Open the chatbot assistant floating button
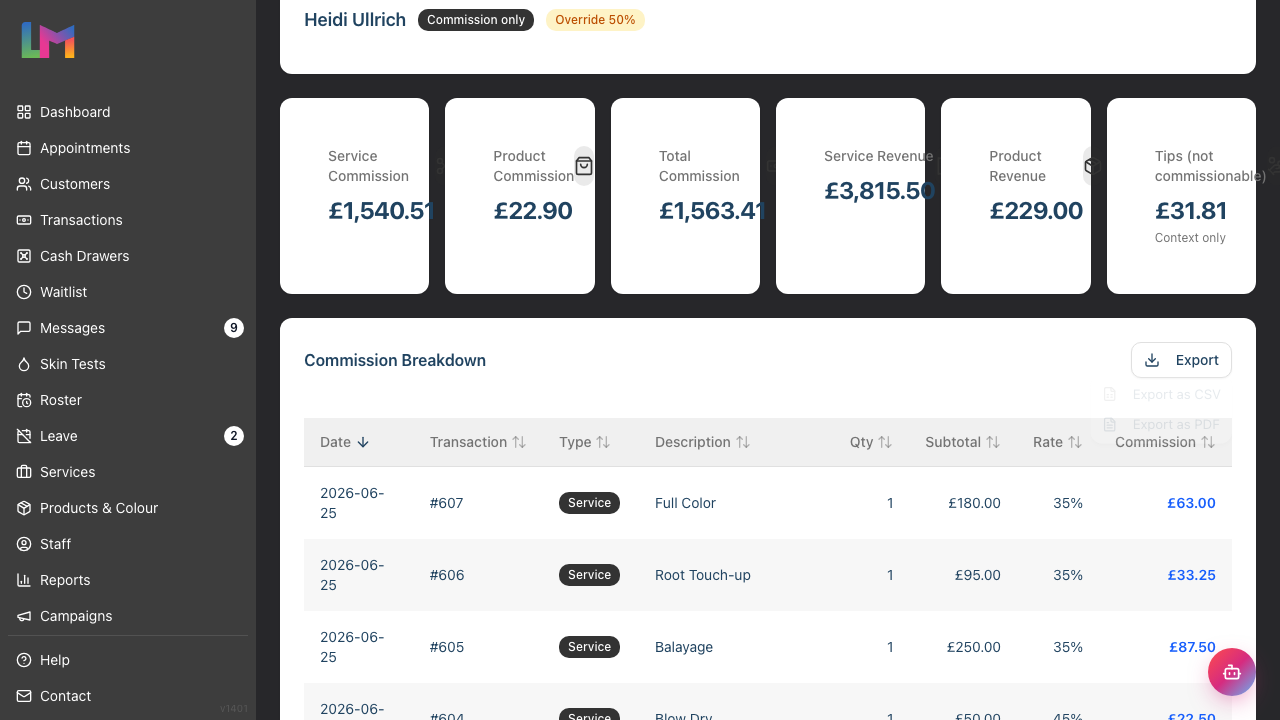The image size is (1280, 720). (x=1232, y=672)
